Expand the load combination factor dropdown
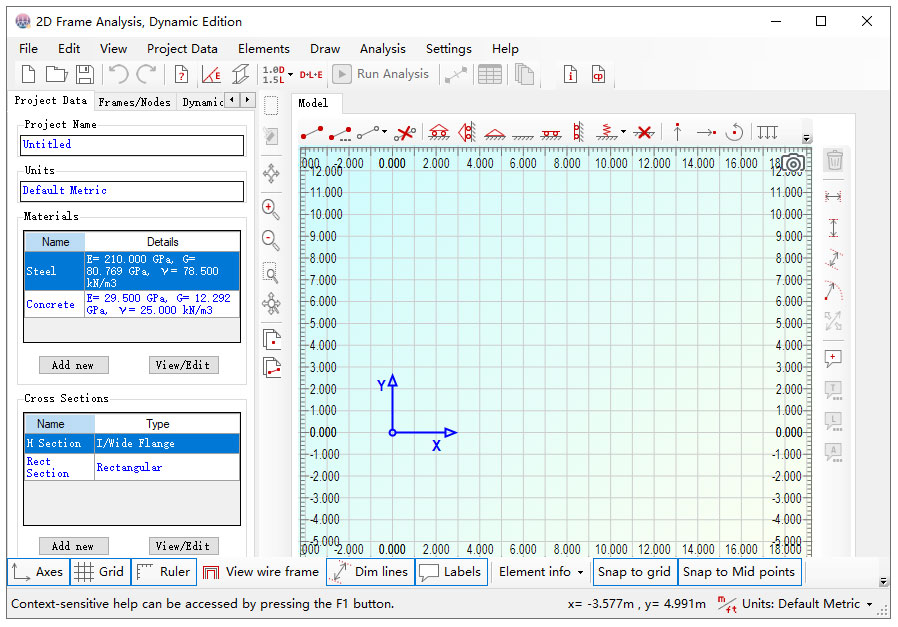 click(291, 75)
